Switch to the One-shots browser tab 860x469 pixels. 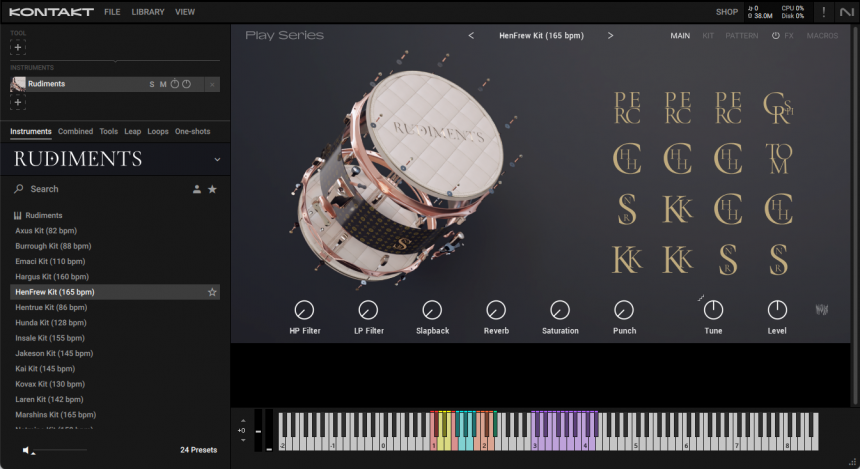pyautogui.click(x=193, y=131)
